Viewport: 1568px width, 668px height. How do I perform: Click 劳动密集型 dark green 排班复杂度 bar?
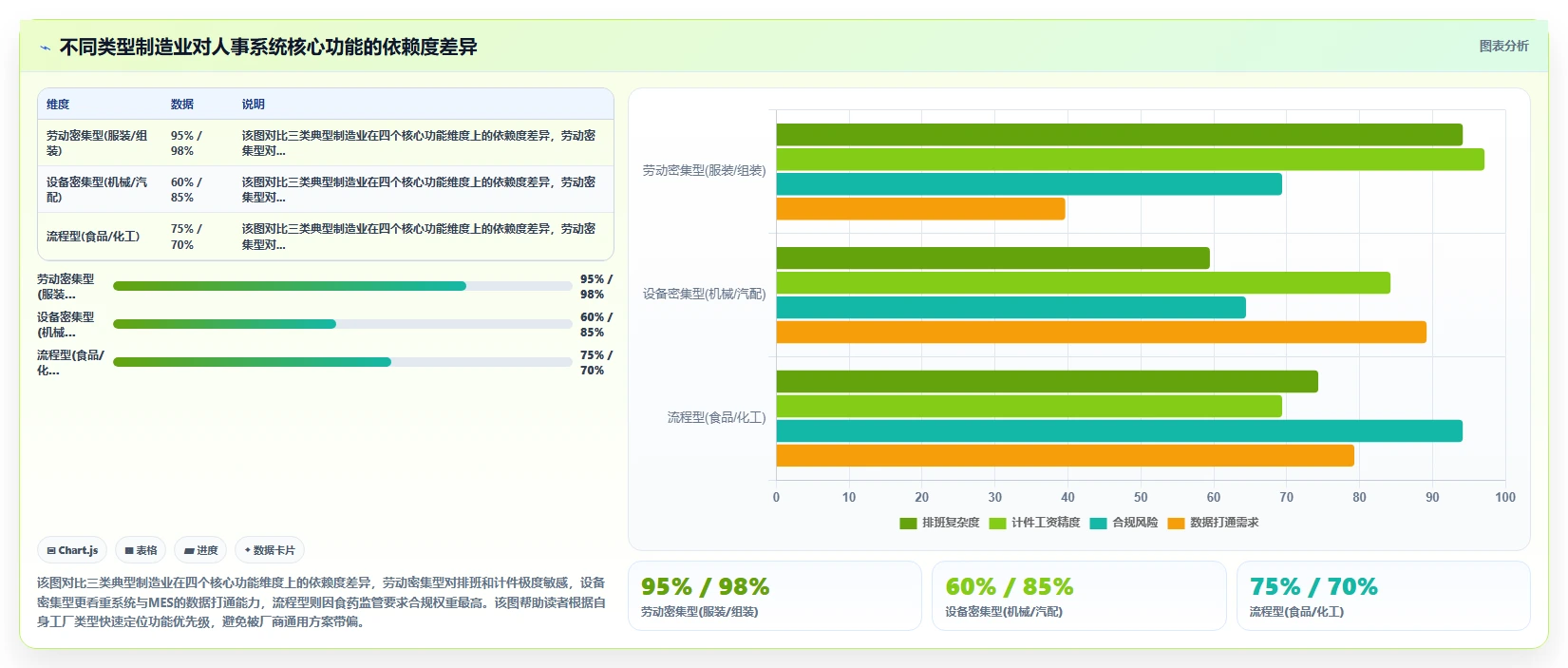coord(1119,135)
